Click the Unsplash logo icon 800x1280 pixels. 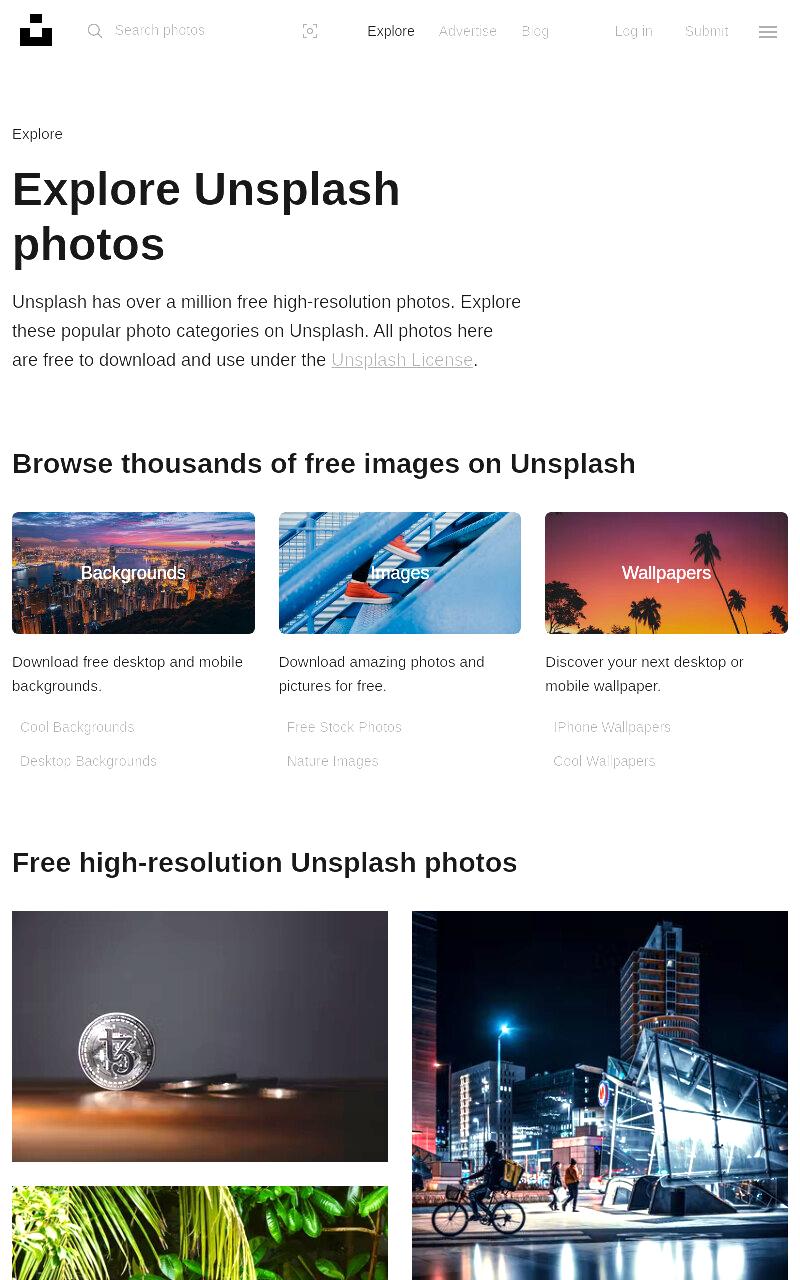click(x=36, y=31)
